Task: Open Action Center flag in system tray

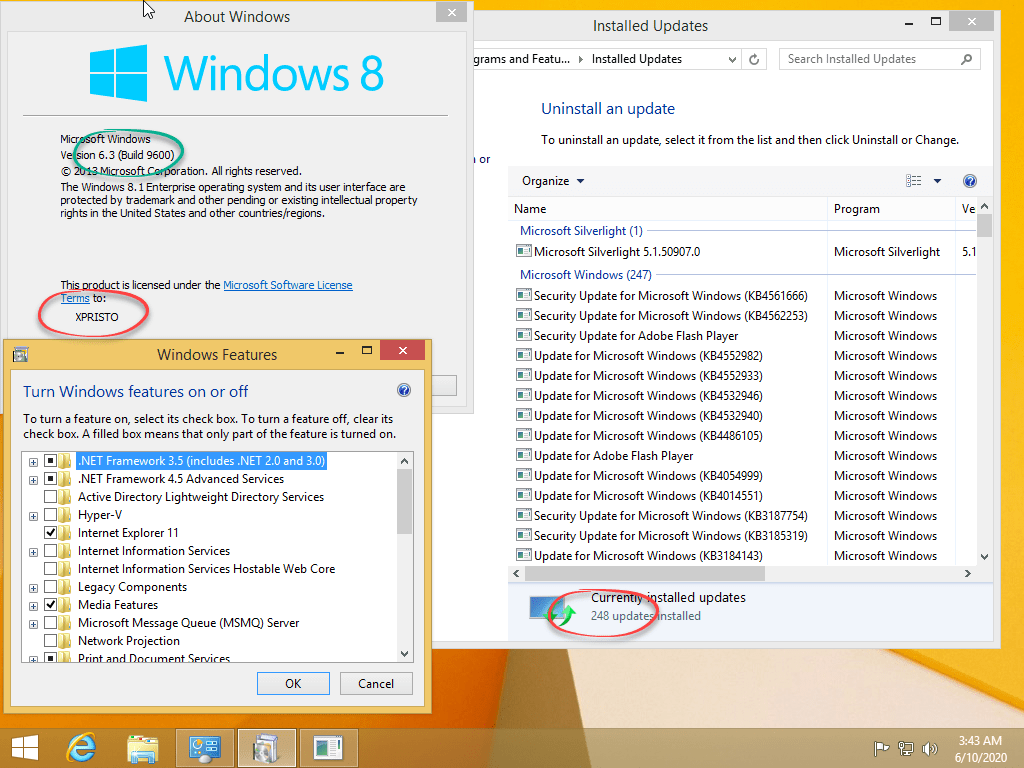Action: [881, 748]
